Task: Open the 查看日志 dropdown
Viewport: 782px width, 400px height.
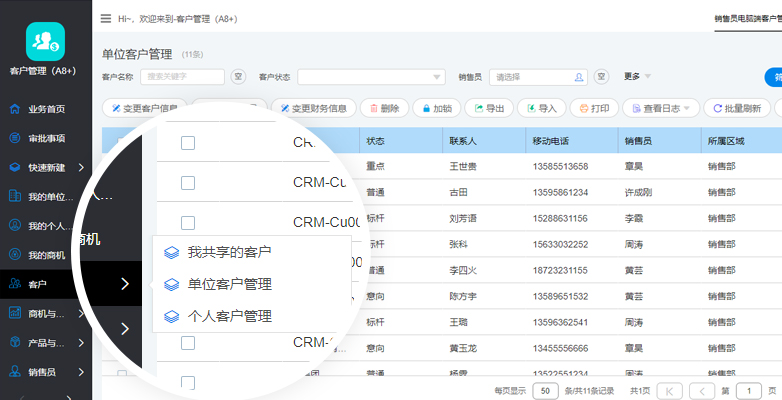Action: (660, 108)
